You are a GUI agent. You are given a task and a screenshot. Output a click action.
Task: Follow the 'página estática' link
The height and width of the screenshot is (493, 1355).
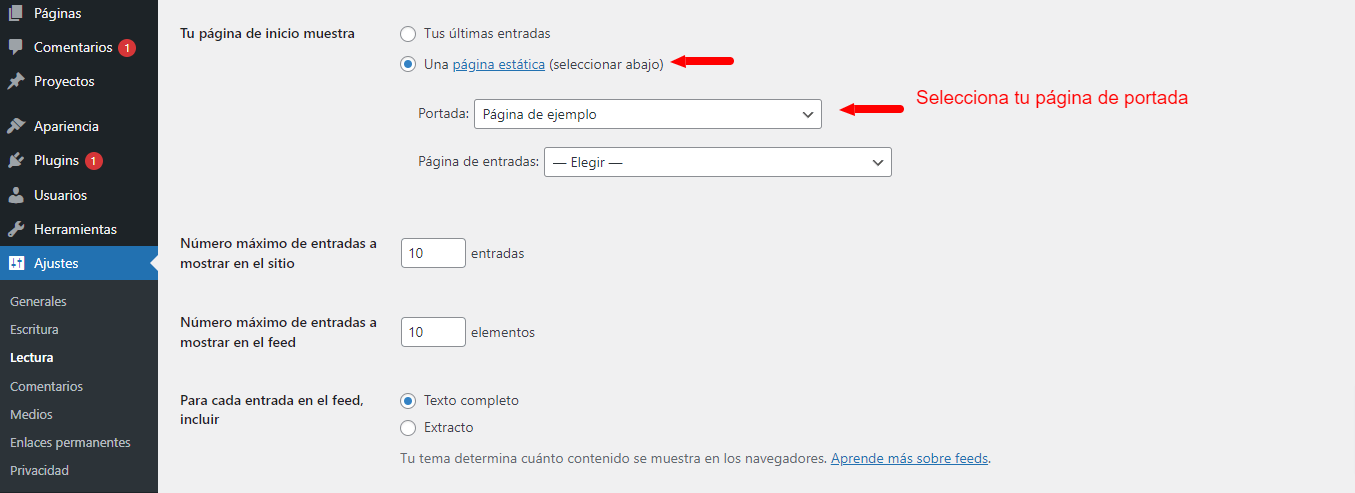[499, 64]
